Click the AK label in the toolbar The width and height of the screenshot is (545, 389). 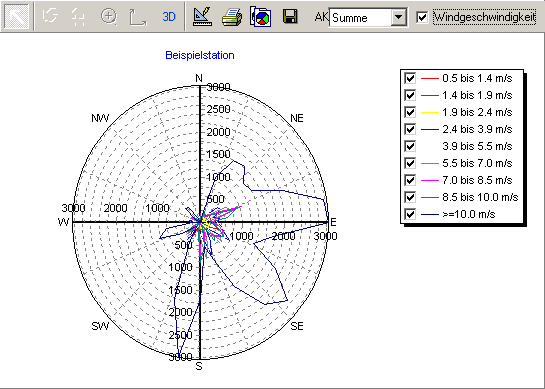click(321, 17)
